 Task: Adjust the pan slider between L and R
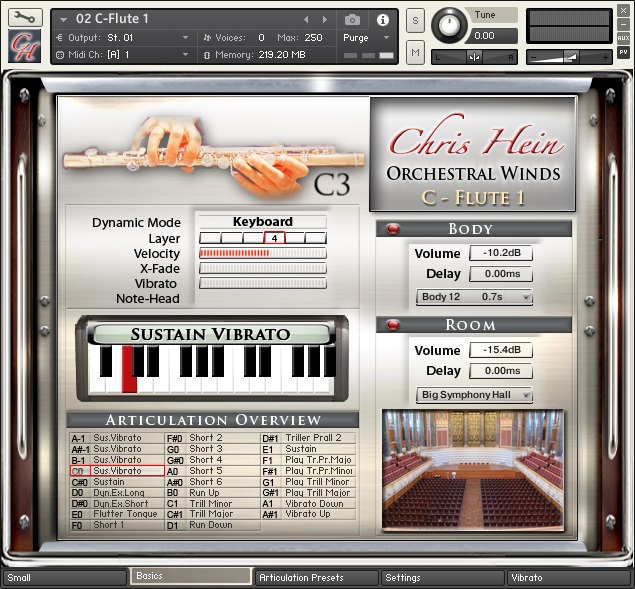coord(474,57)
